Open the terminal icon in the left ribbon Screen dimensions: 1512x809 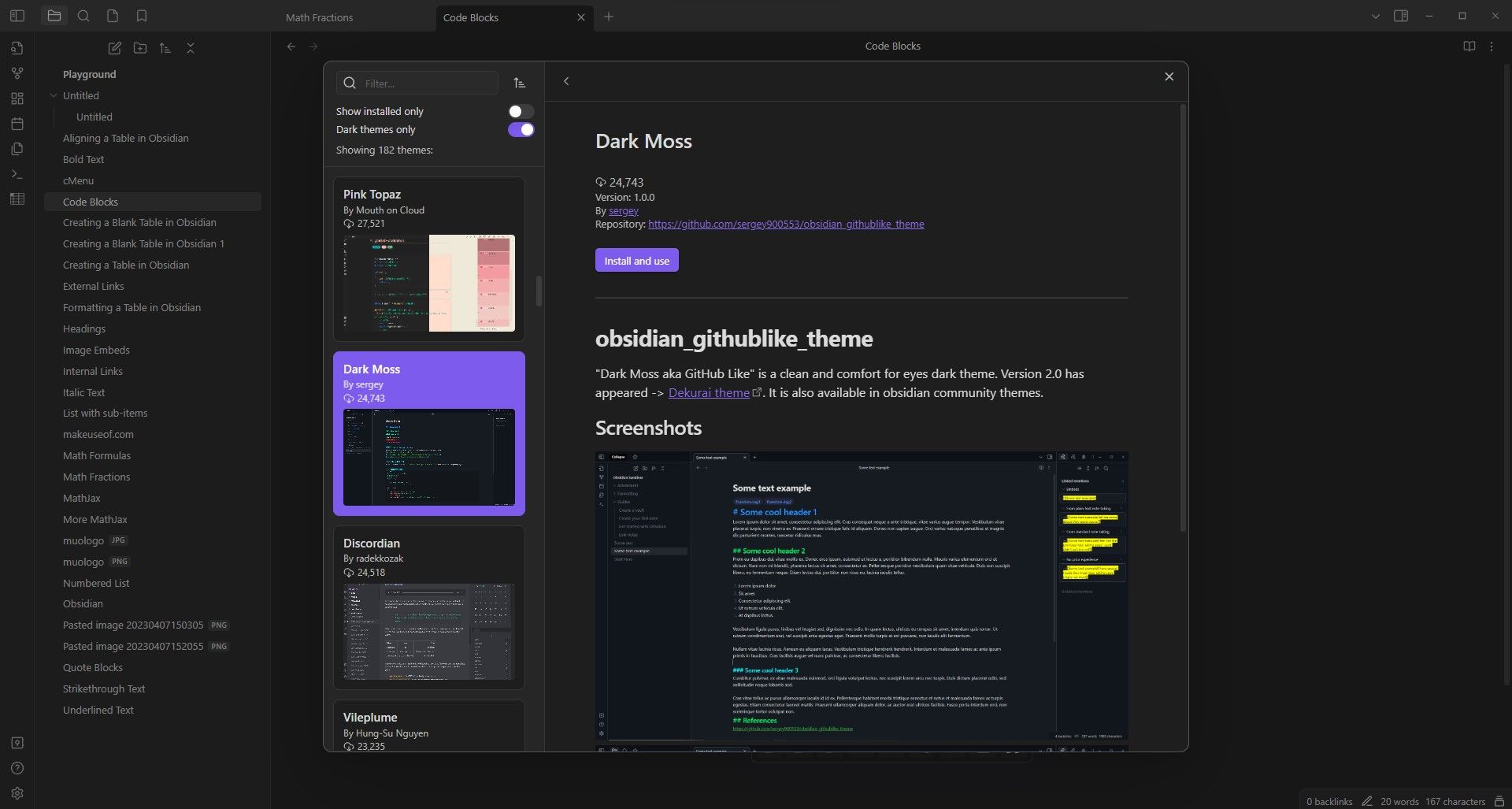tap(17, 173)
